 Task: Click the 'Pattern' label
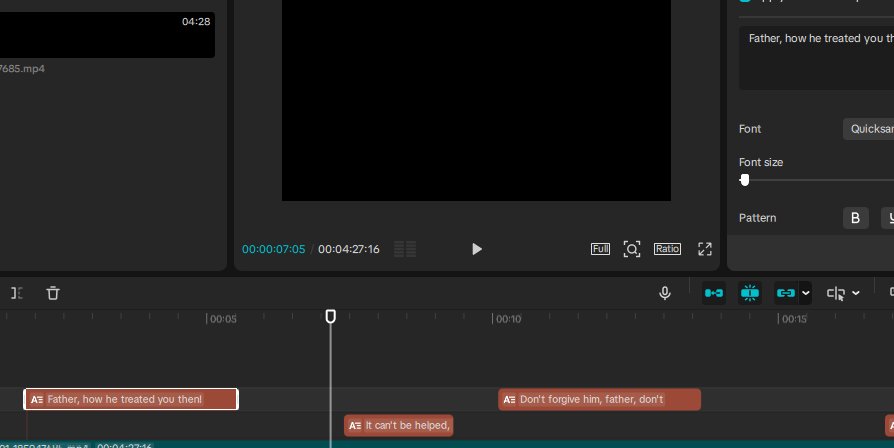757,218
